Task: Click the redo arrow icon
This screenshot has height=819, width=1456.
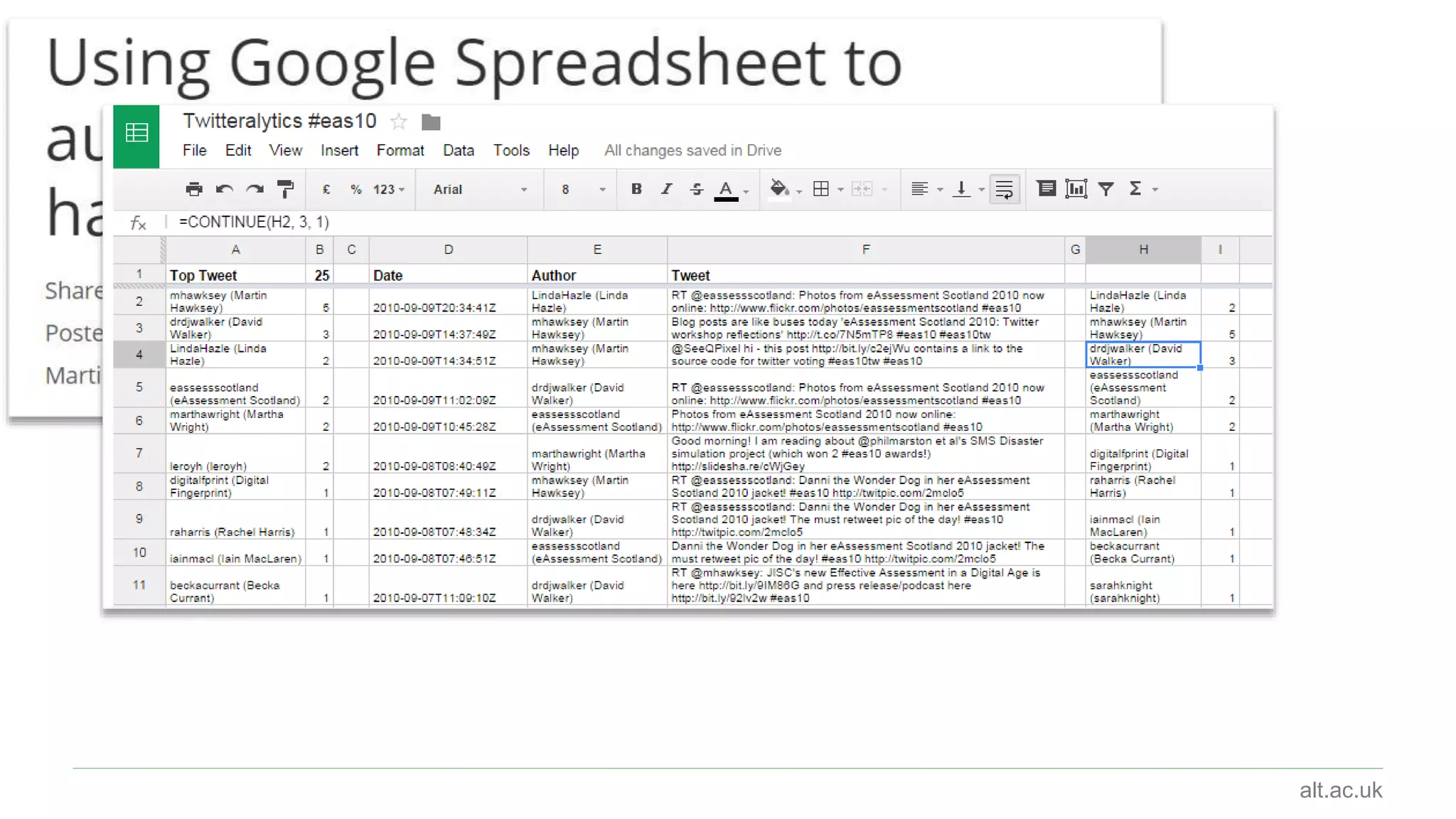Action: pyautogui.click(x=255, y=189)
